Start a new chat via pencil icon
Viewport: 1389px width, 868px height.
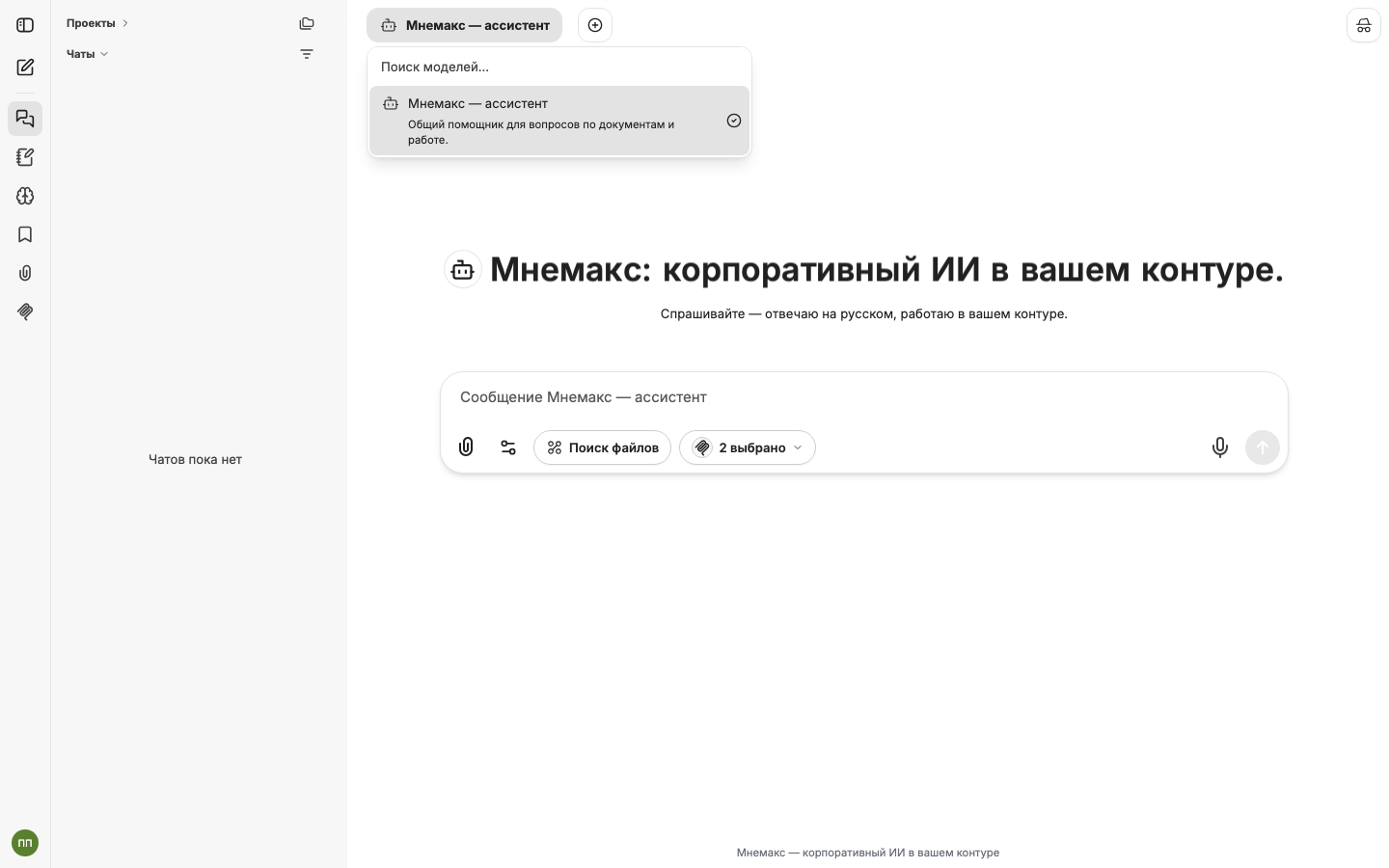(25, 68)
